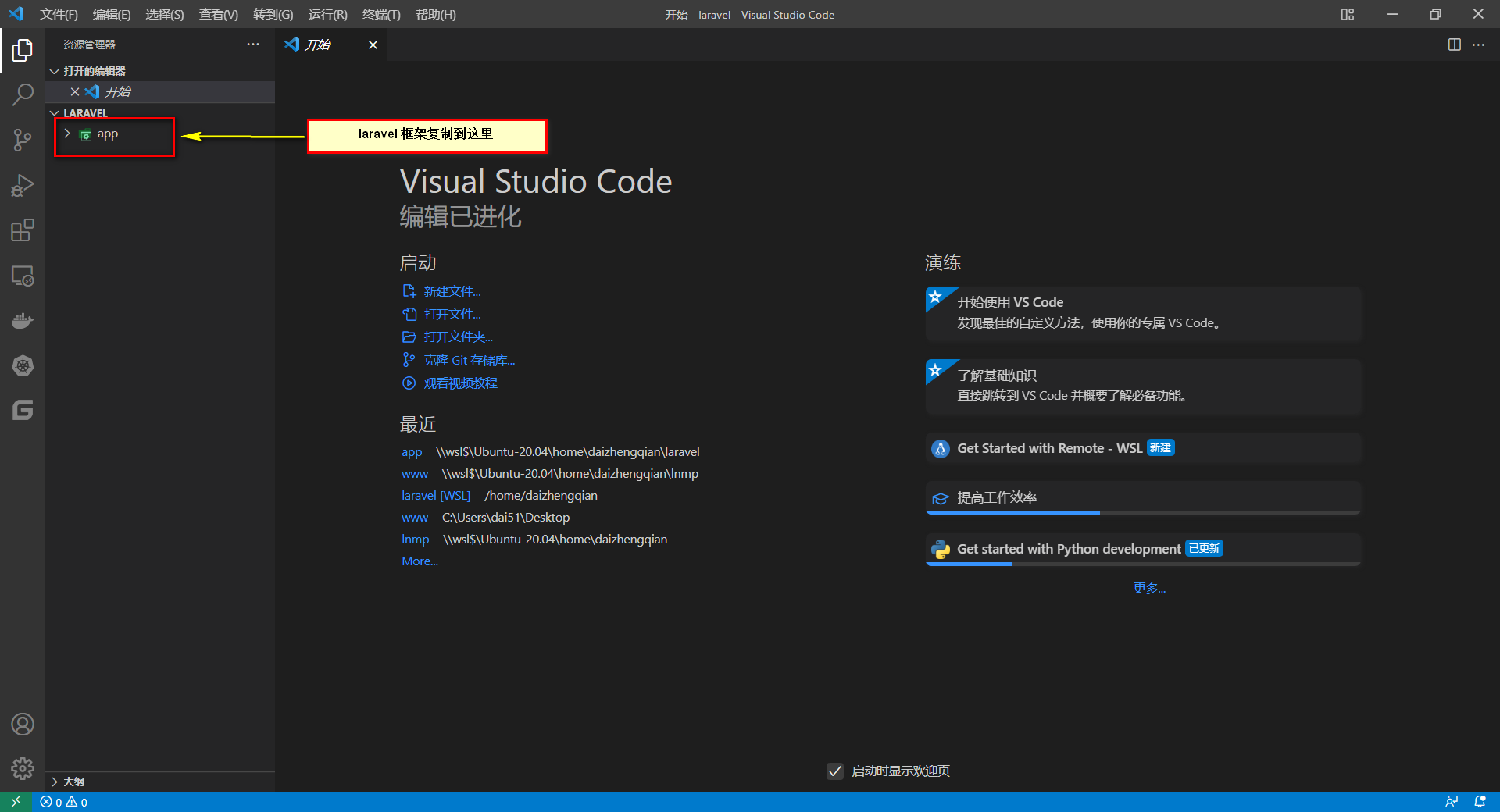Click the split editor icon
1500x812 pixels.
pos(1454,45)
